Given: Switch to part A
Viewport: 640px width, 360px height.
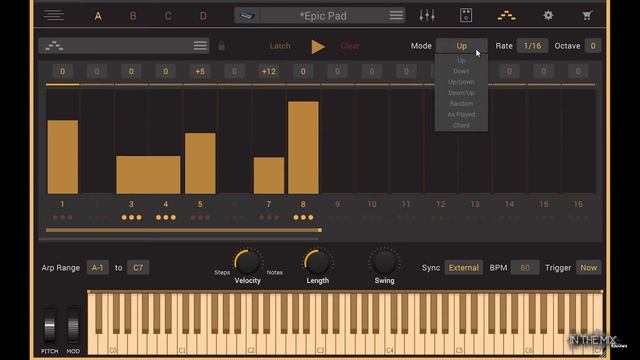Looking at the screenshot, I should 98,16.
